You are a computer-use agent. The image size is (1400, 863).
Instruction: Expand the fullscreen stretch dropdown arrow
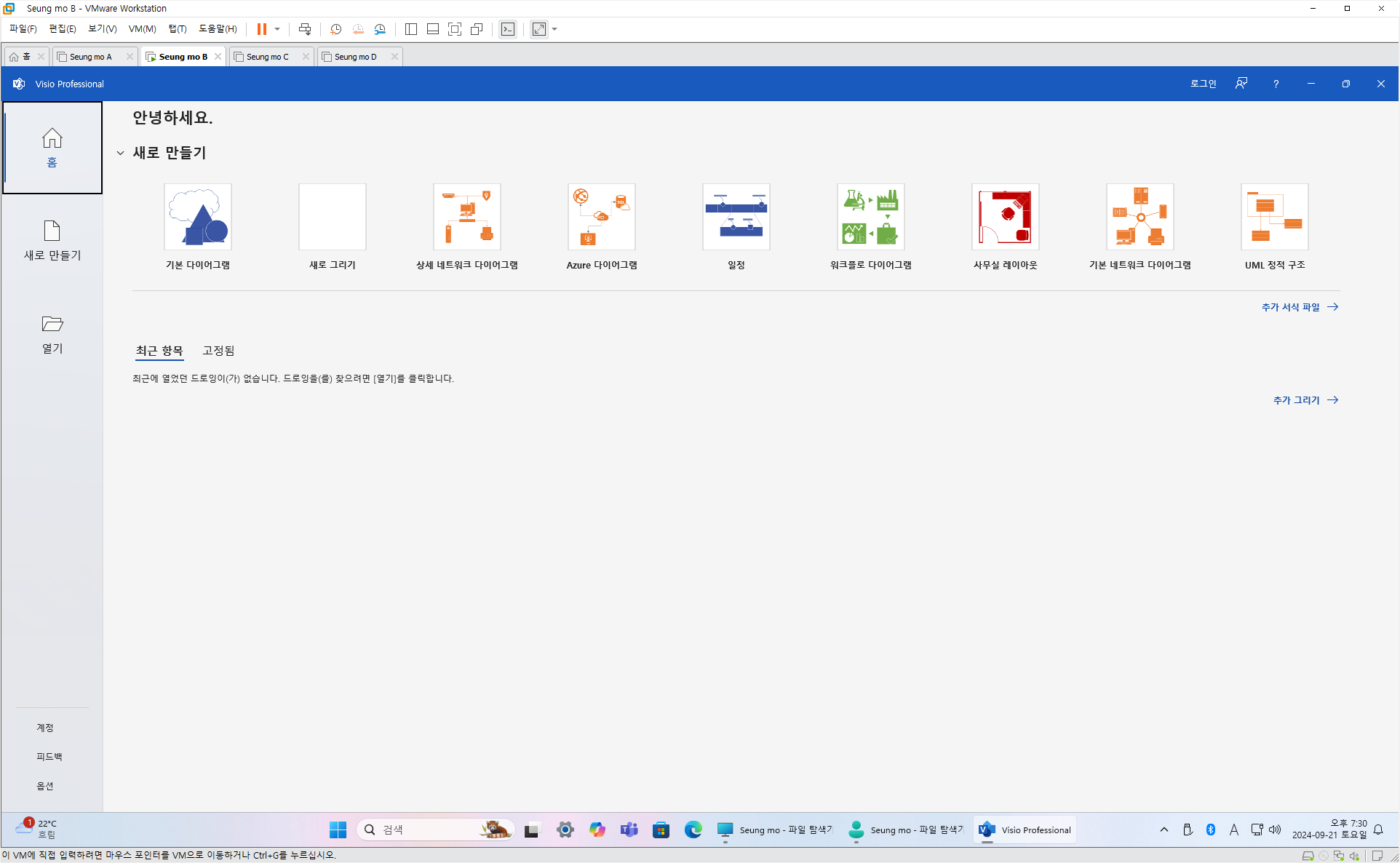tap(554, 29)
